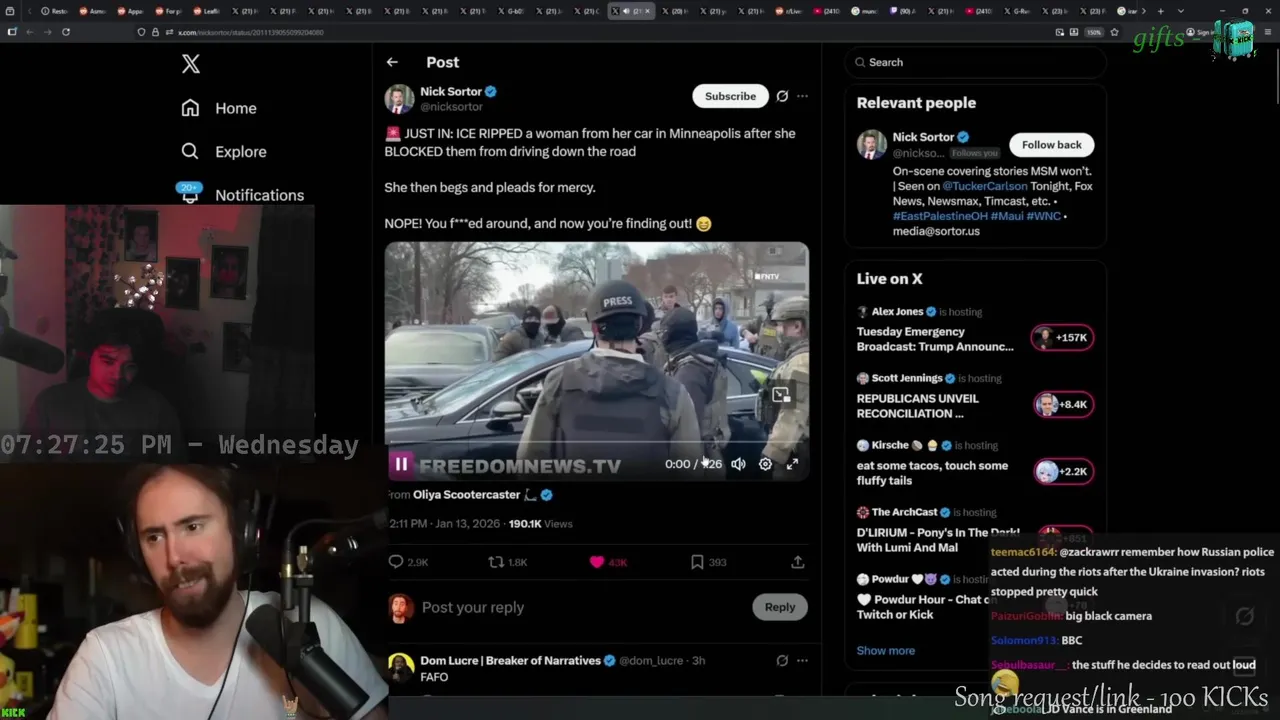Open The ArchCast D'LIRIUM broadcast
Viewport: 1280px width, 720px height.
click(938, 540)
